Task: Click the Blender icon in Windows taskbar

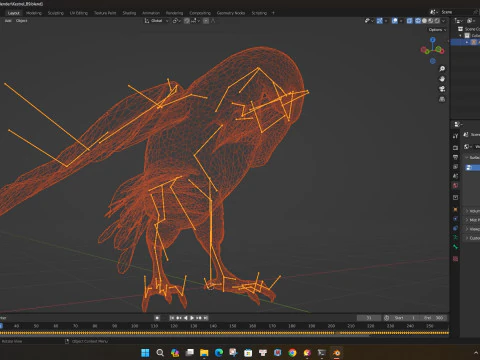Action: (x=336, y=353)
